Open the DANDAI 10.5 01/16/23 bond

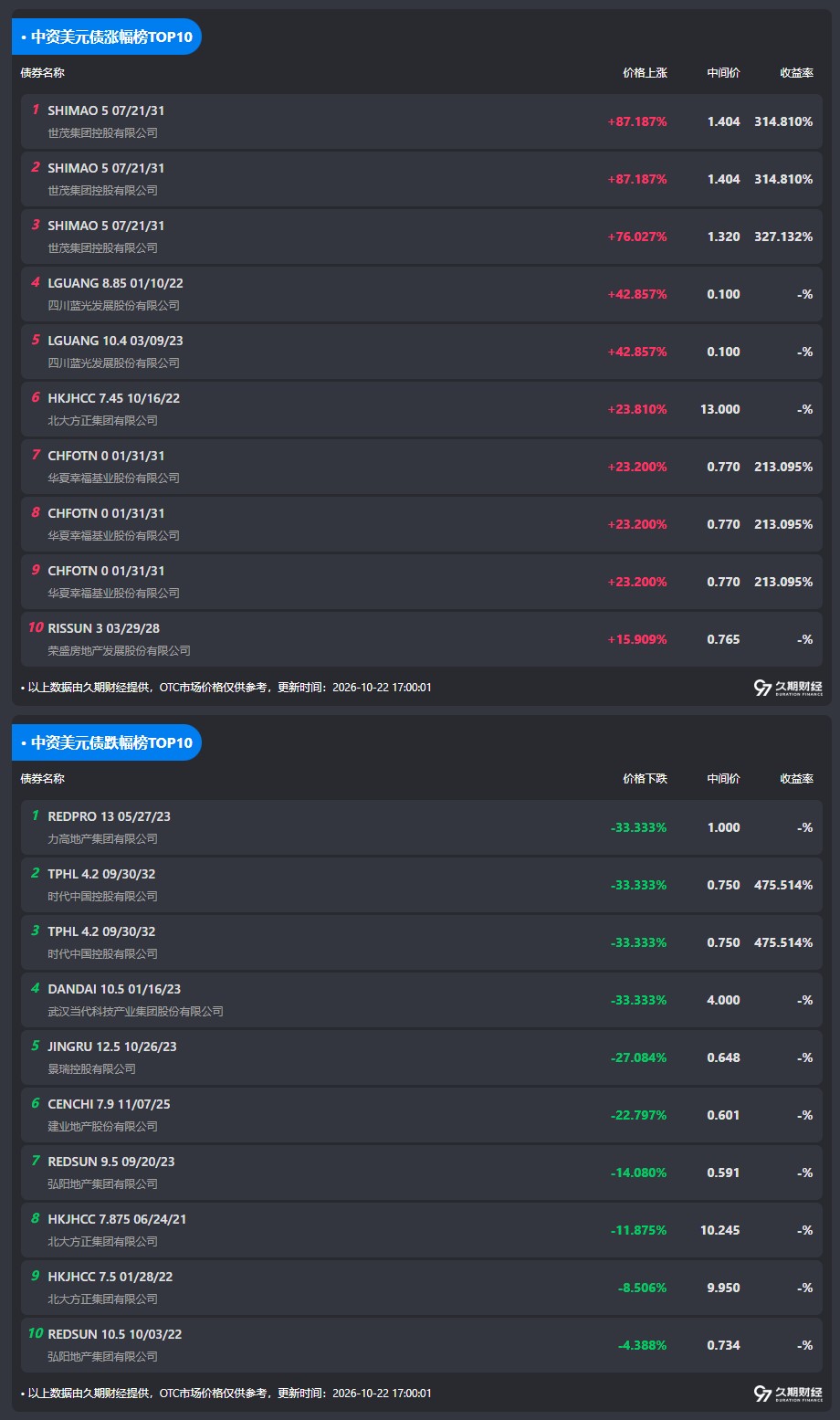(422, 1000)
